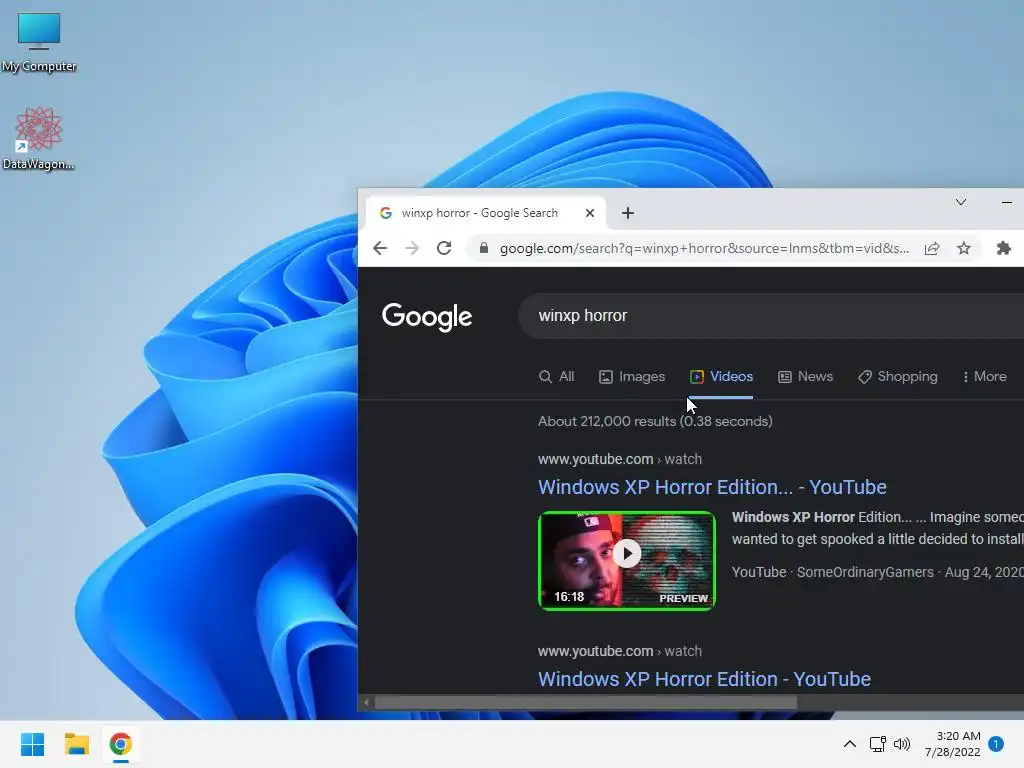Open My Computer desktop icon
The height and width of the screenshot is (768, 1024).
[39, 41]
